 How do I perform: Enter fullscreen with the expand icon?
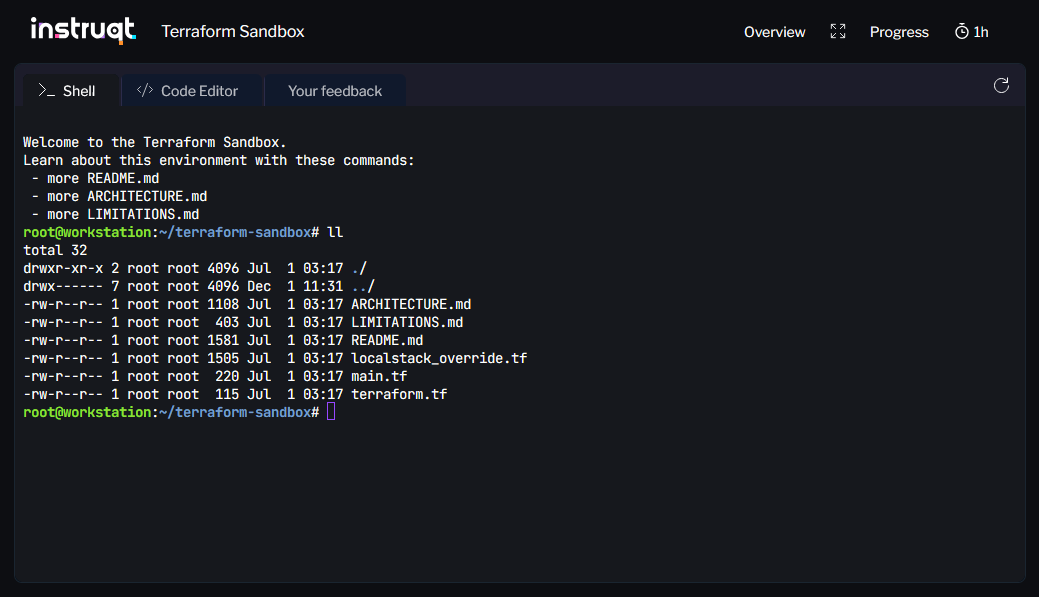click(838, 32)
